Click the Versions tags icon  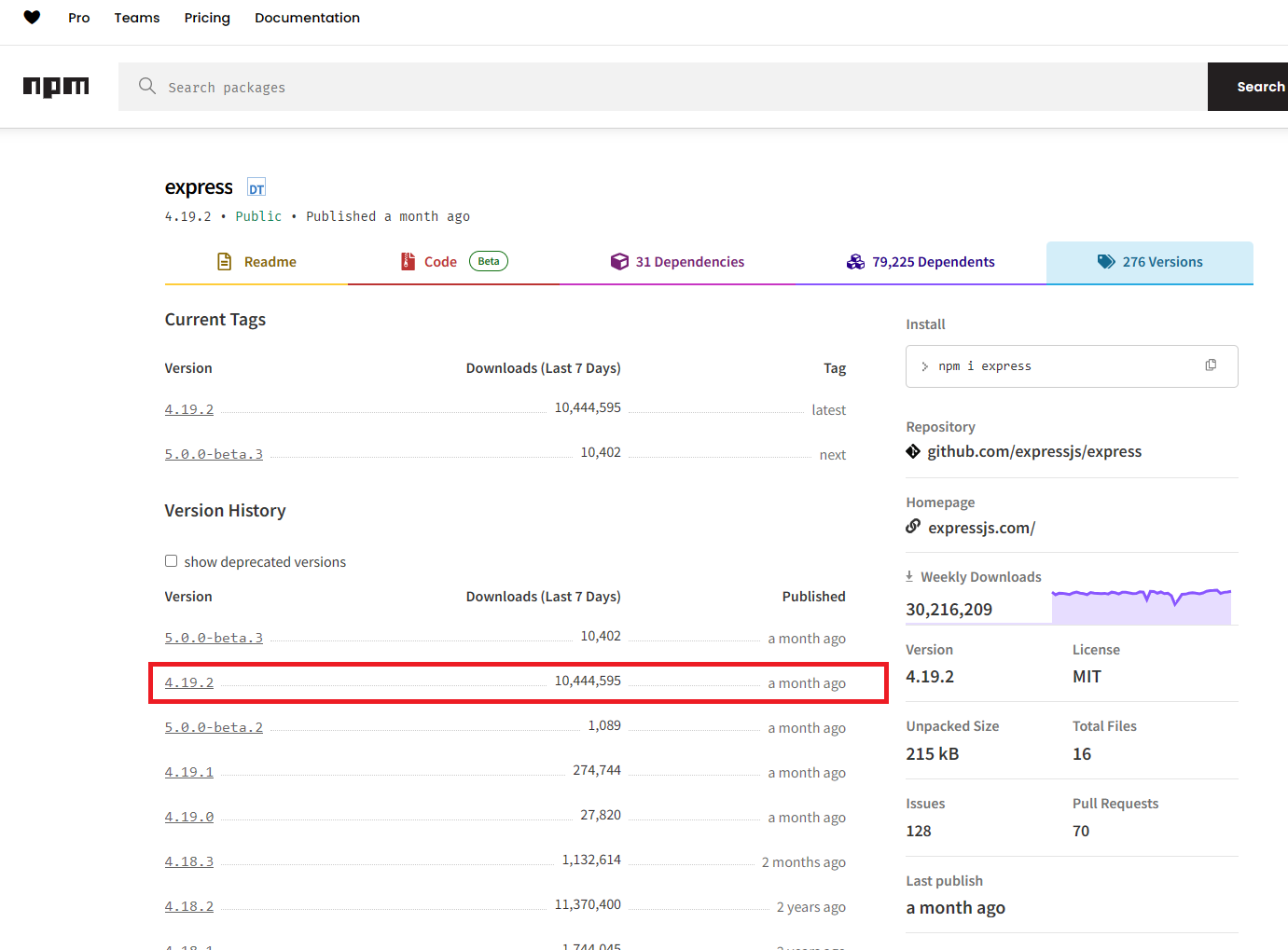(x=1106, y=262)
